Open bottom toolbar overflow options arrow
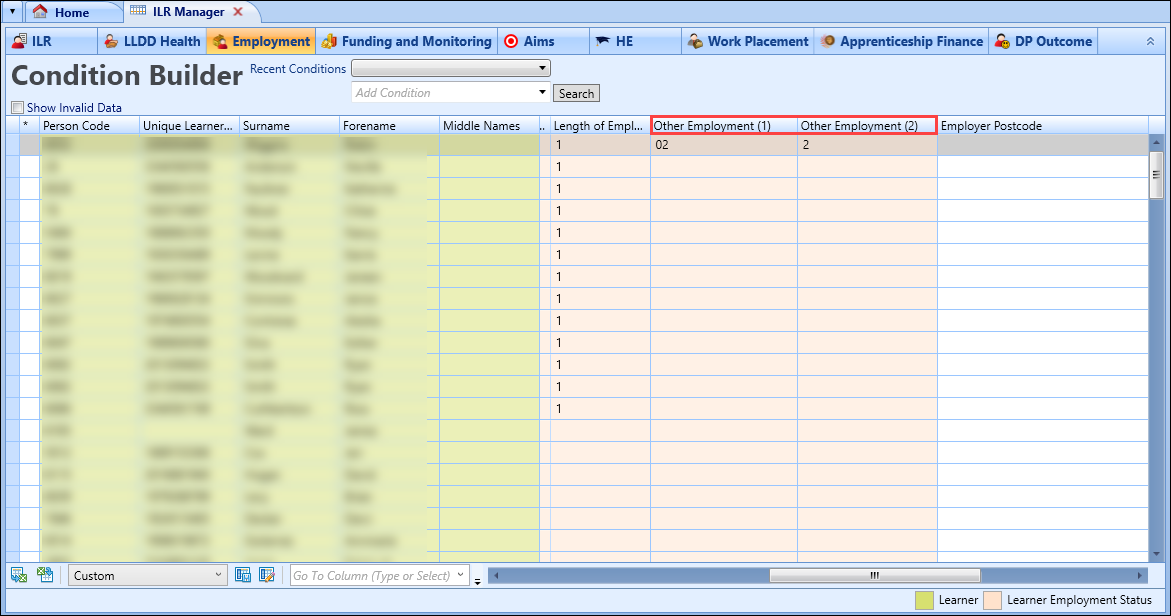The width and height of the screenshot is (1171, 616). (477, 581)
